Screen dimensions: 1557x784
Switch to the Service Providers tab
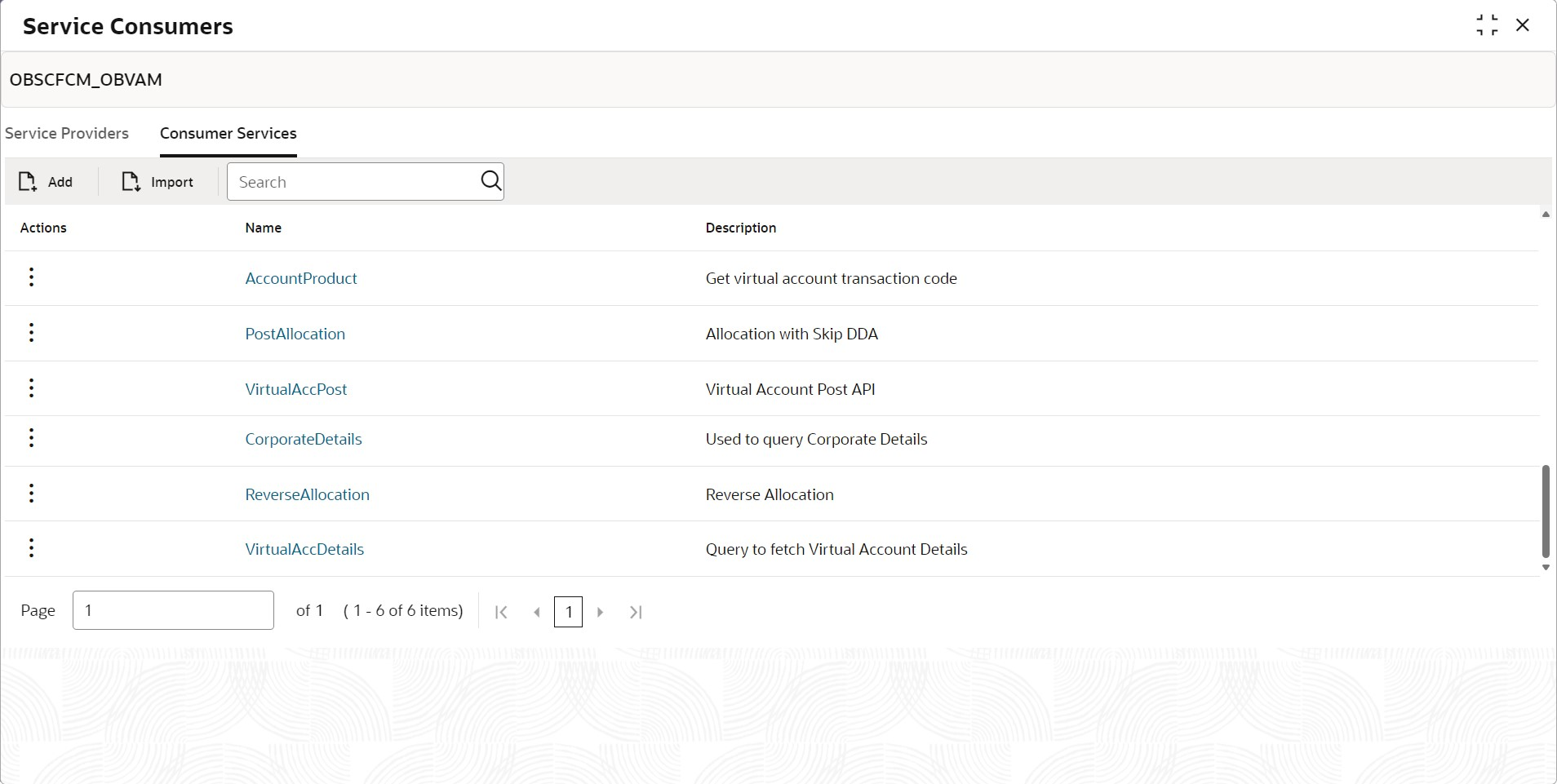point(67,133)
